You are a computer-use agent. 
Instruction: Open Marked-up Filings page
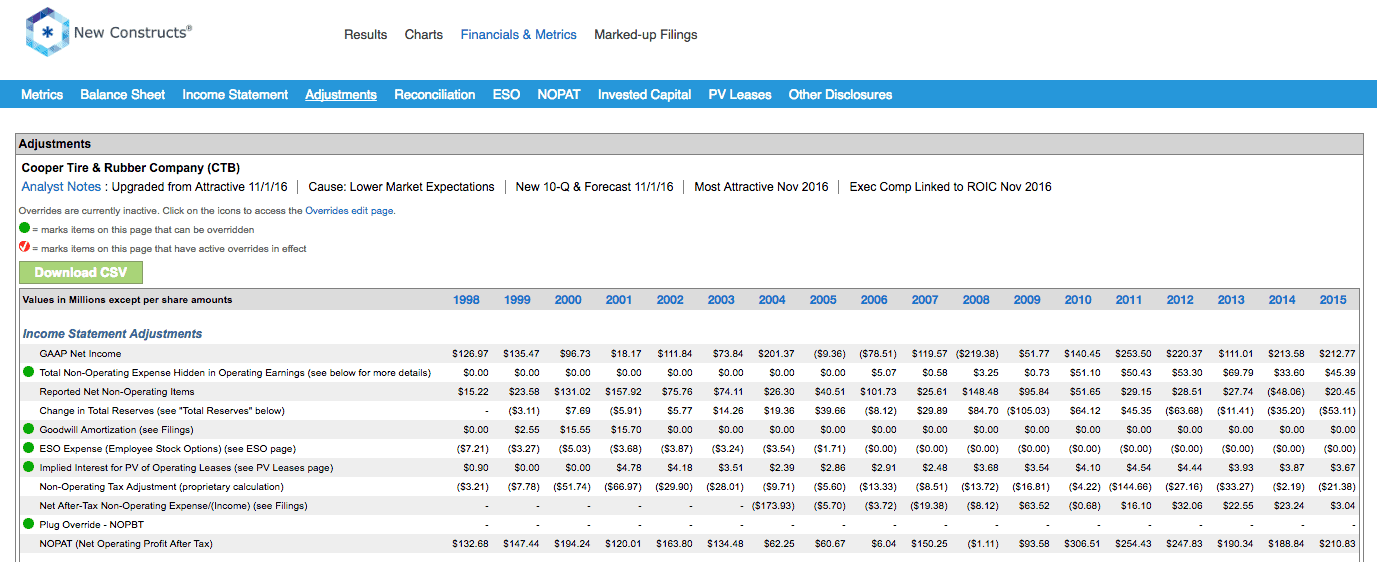646,34
